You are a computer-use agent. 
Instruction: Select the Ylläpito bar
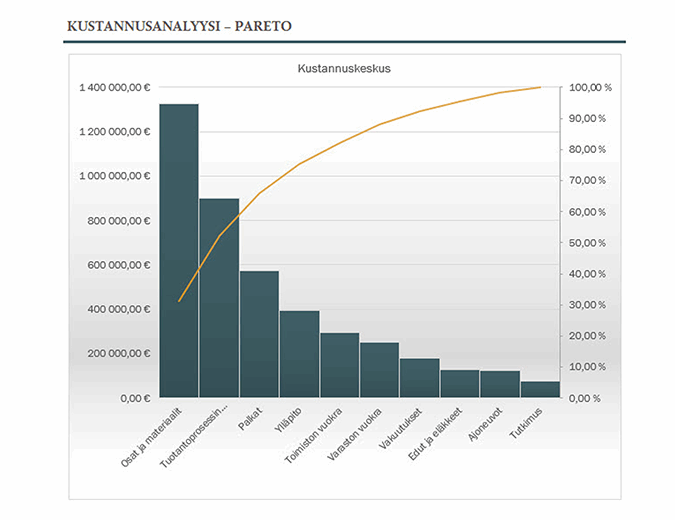299,354
